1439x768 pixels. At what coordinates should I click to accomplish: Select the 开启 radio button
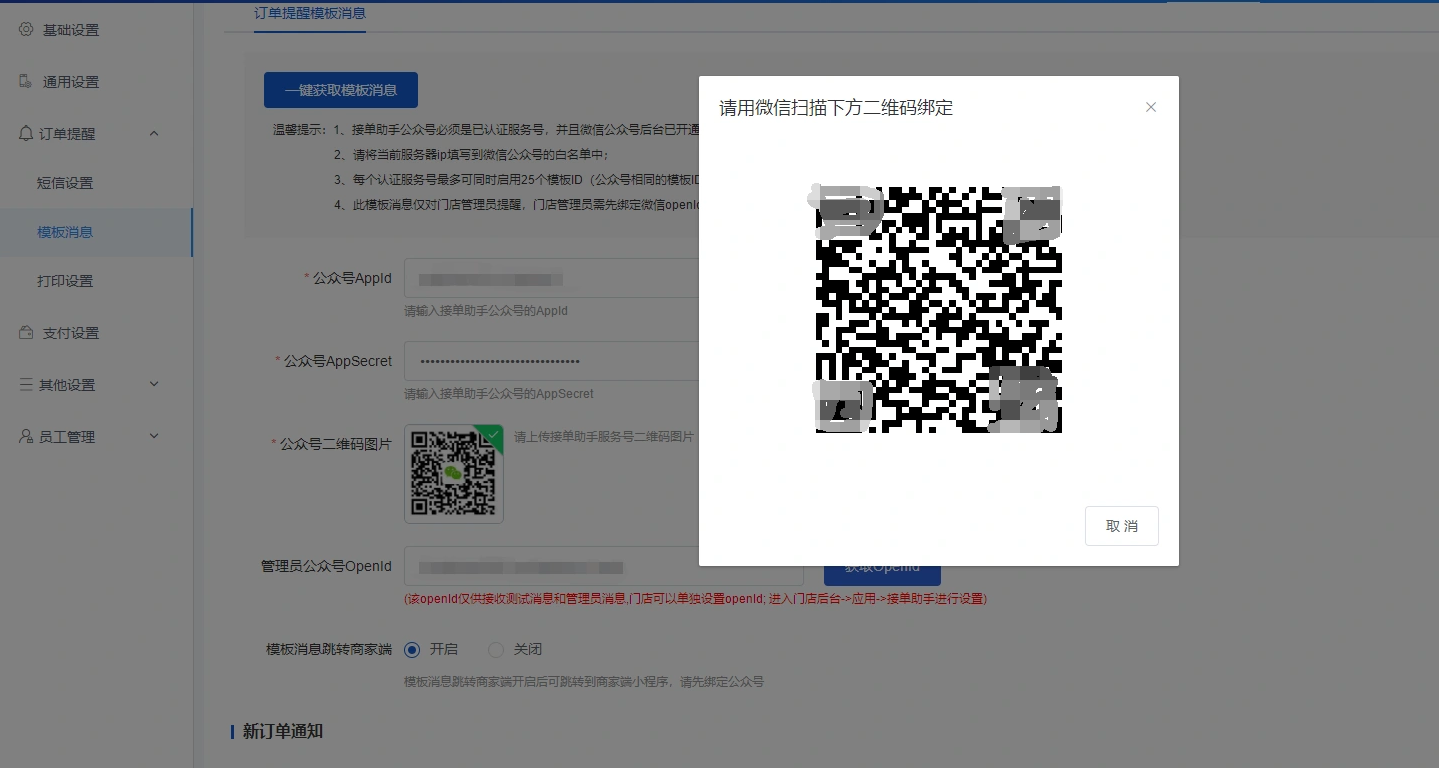pos(412,650)
